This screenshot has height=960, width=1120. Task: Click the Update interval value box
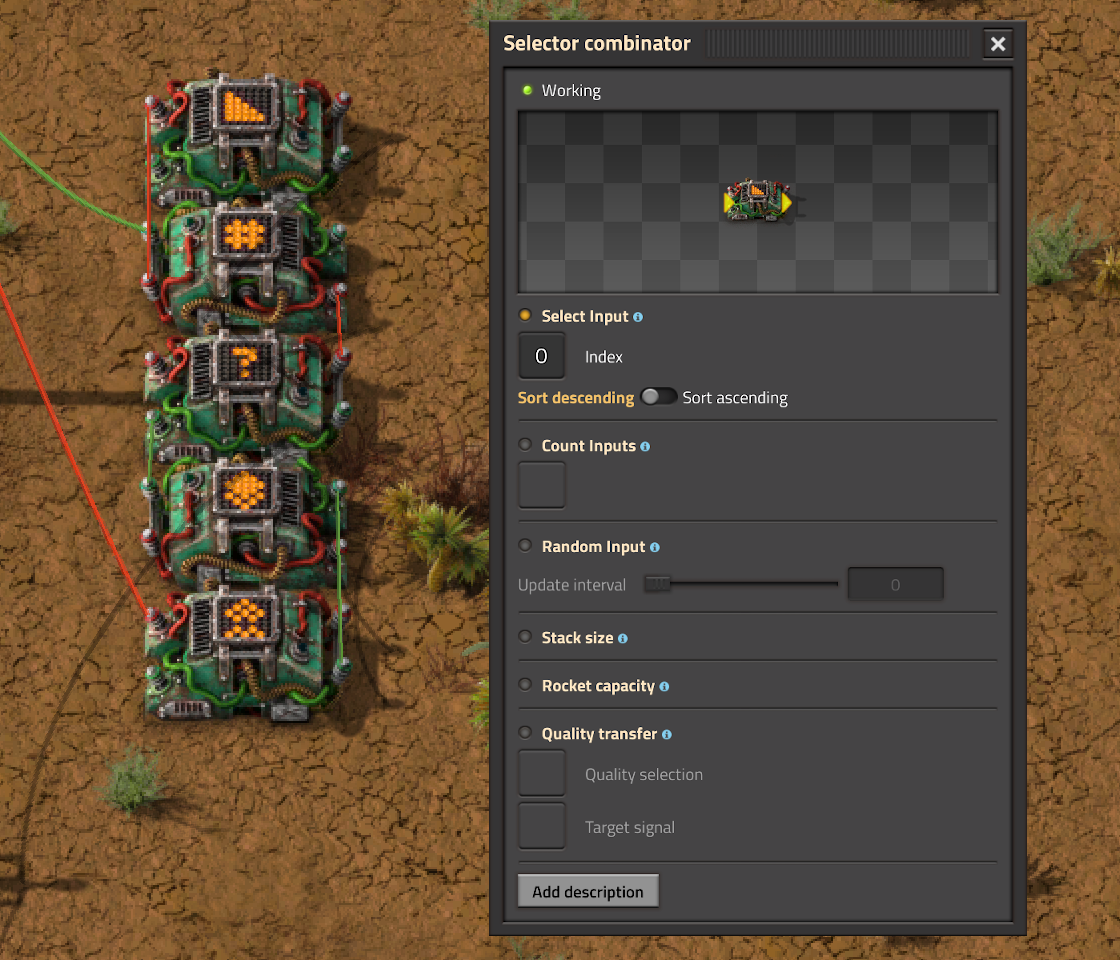(x=895, y=584)
